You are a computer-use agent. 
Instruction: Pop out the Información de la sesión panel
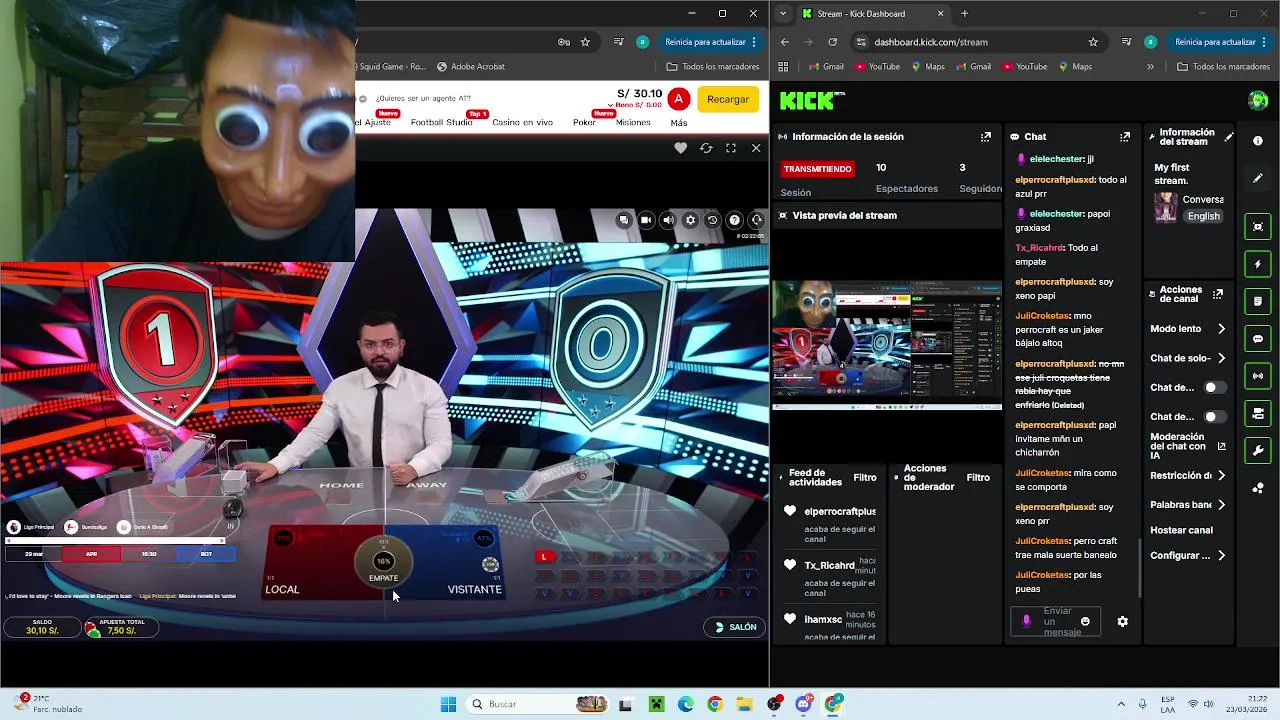pos(986,136)
